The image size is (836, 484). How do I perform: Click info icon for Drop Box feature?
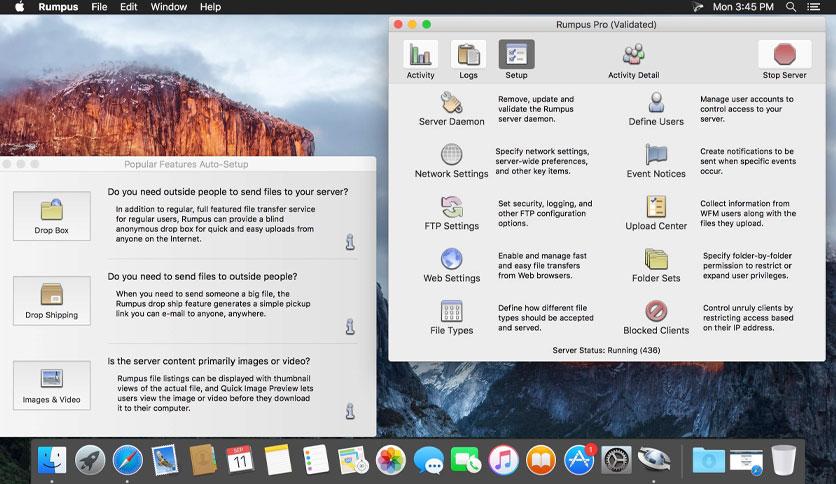350,242
